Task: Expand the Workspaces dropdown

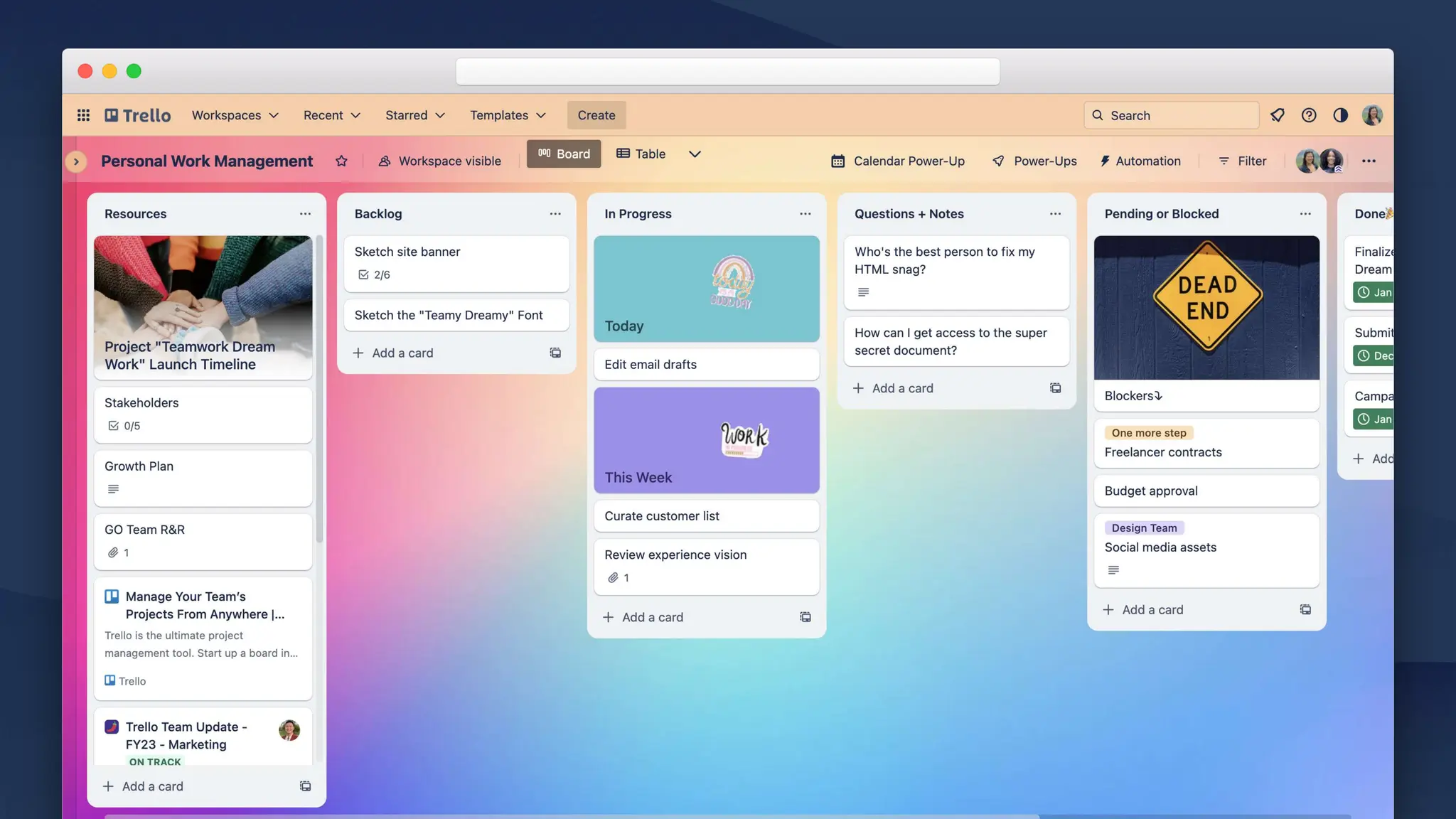Action: [x=235, y=115]
